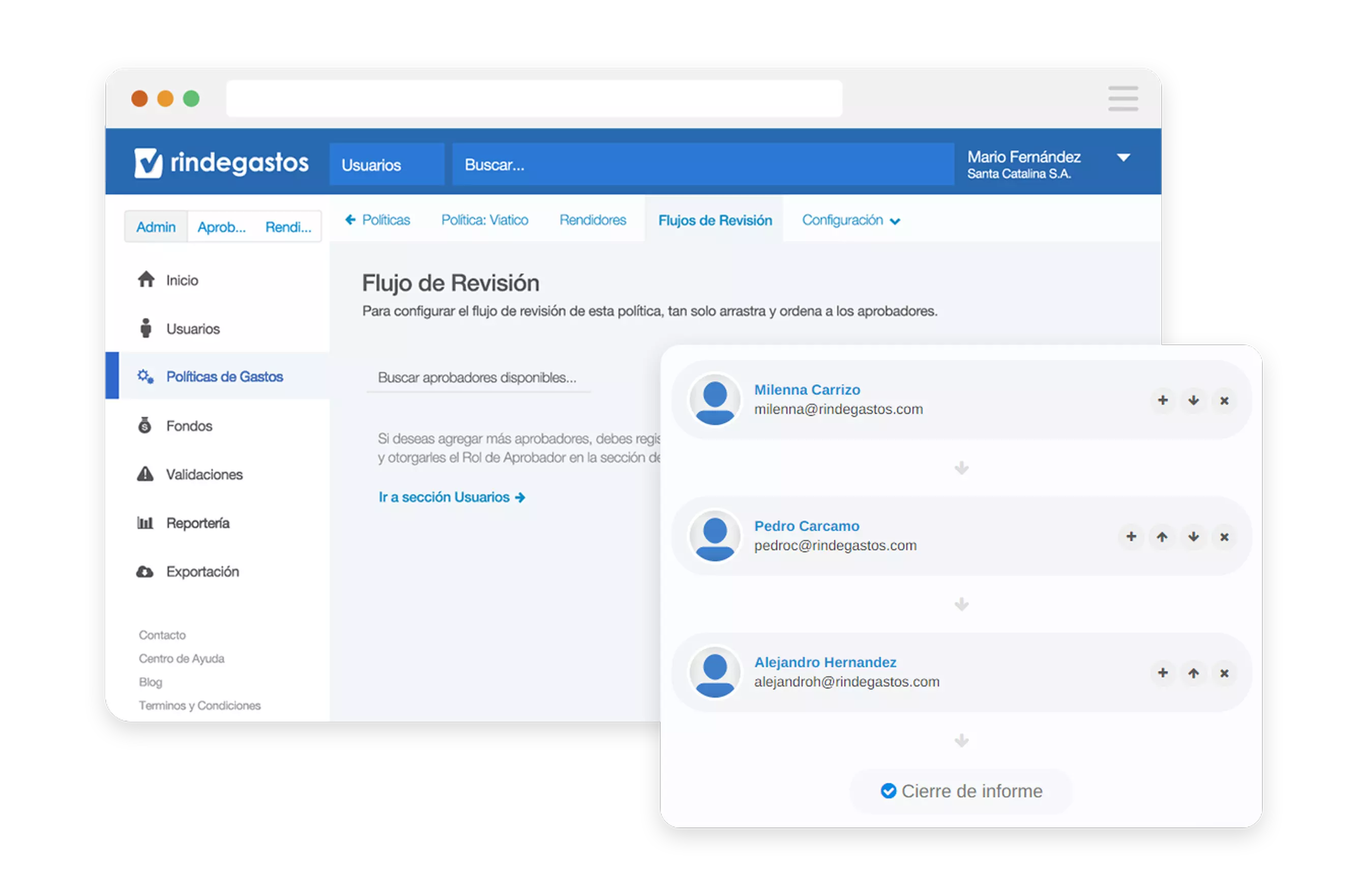The width and height of the screenshot is (1357, 896).
Task: Click the plus icon beside Milenna Carrizo
Action: coord(1162,400)
